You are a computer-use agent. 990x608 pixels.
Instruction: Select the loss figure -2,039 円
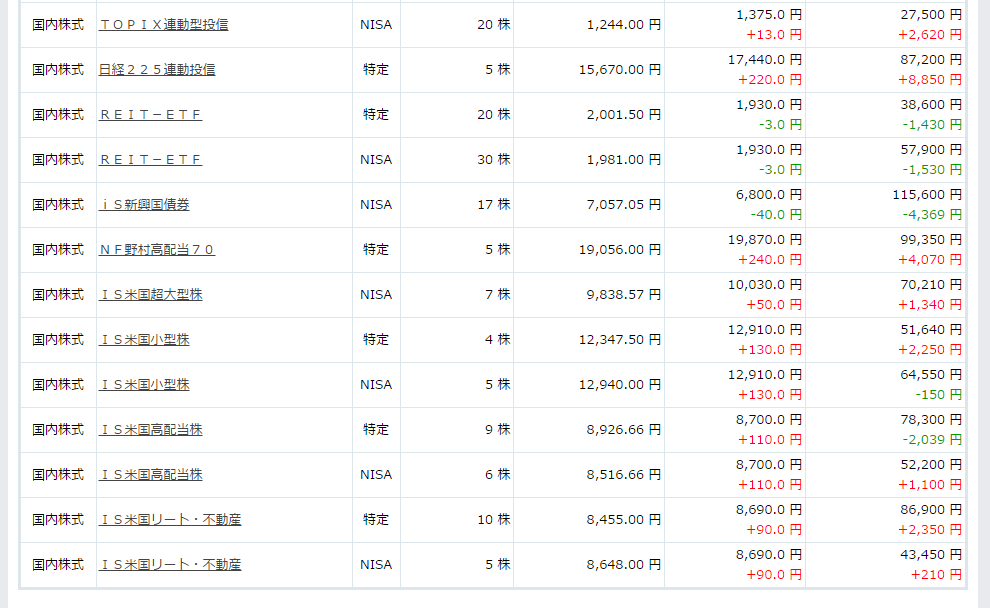[x=933, y=439]
